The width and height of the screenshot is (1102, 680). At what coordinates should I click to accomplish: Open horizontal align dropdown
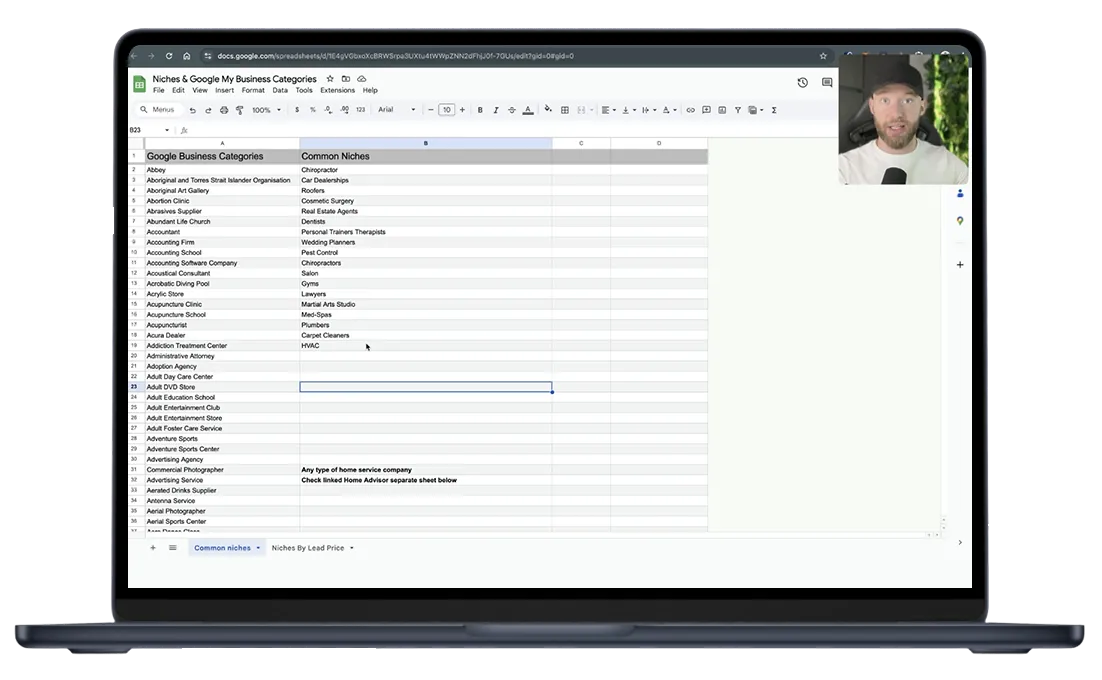pyautogui.click(x=609, y=110)
